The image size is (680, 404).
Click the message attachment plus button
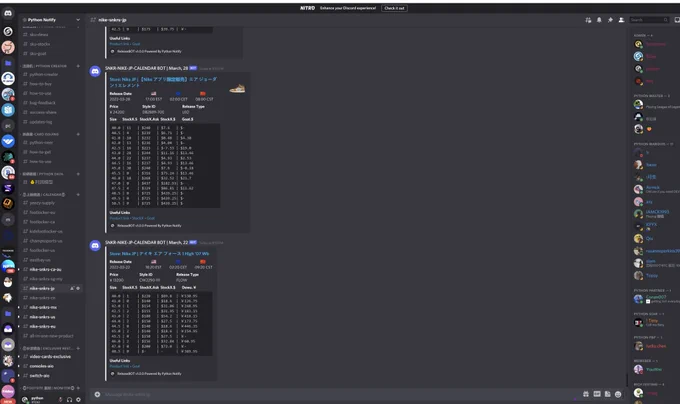click(x=98, y=394)
